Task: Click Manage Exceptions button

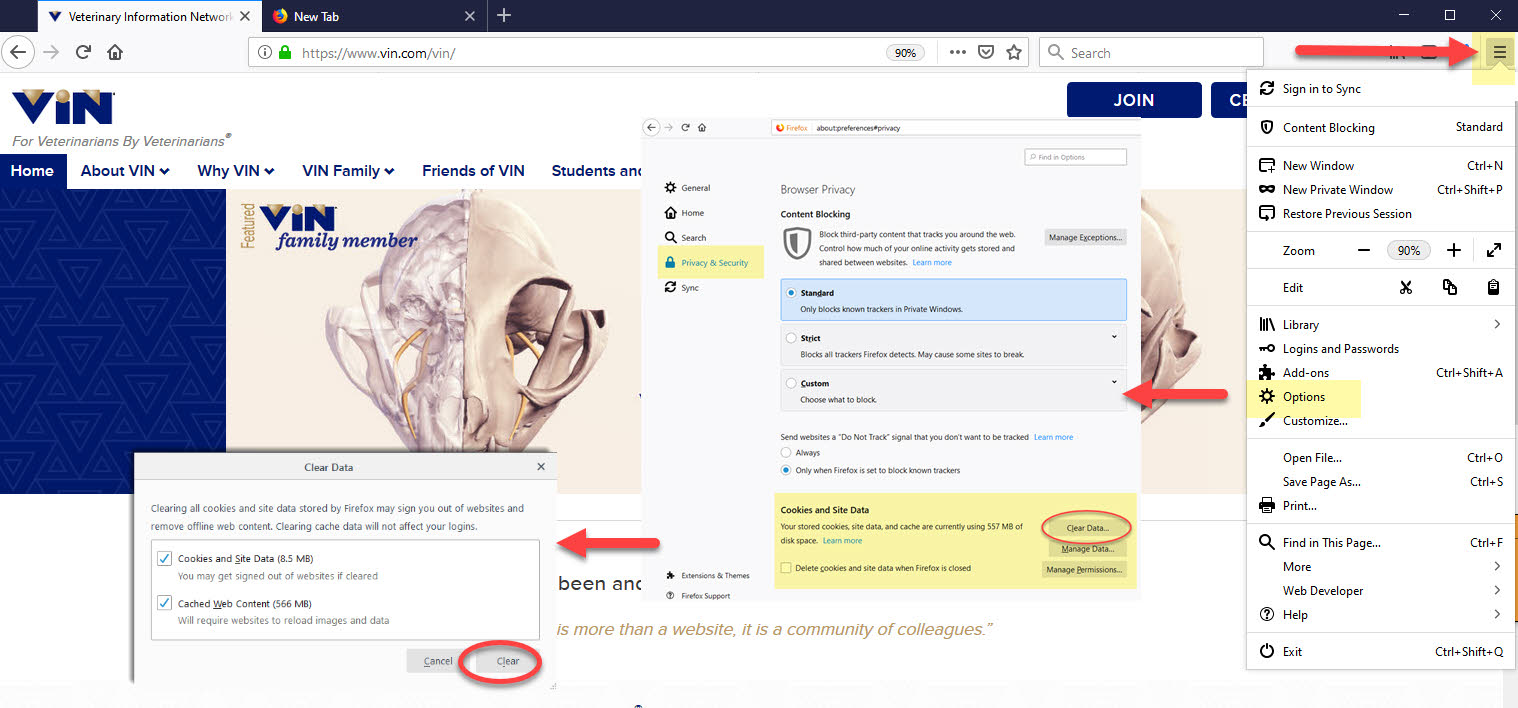Action: (1086, 237)
